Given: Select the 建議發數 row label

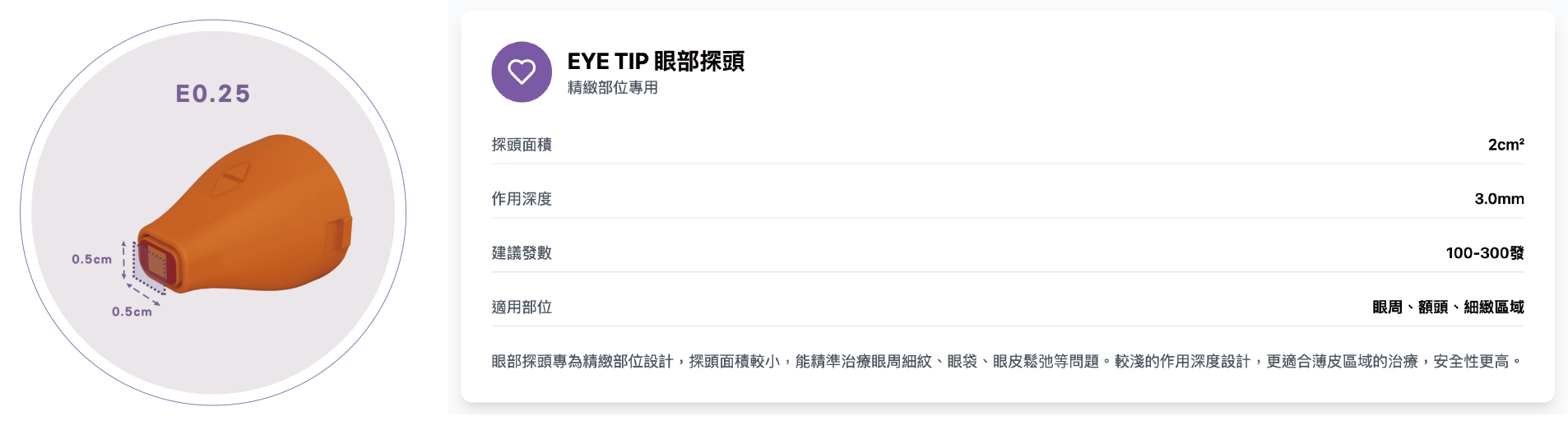Looking at the screenshot, I should (x=522, y=253).
